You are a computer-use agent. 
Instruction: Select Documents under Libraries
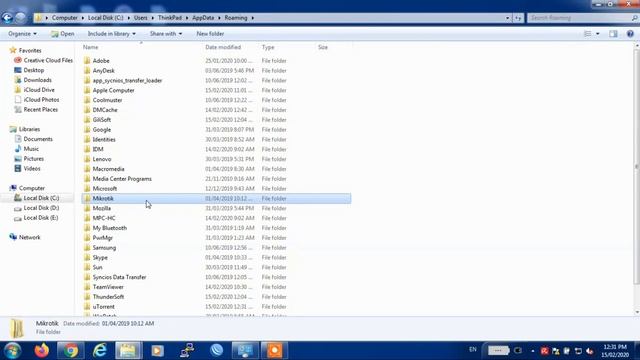tap(34, 139)
